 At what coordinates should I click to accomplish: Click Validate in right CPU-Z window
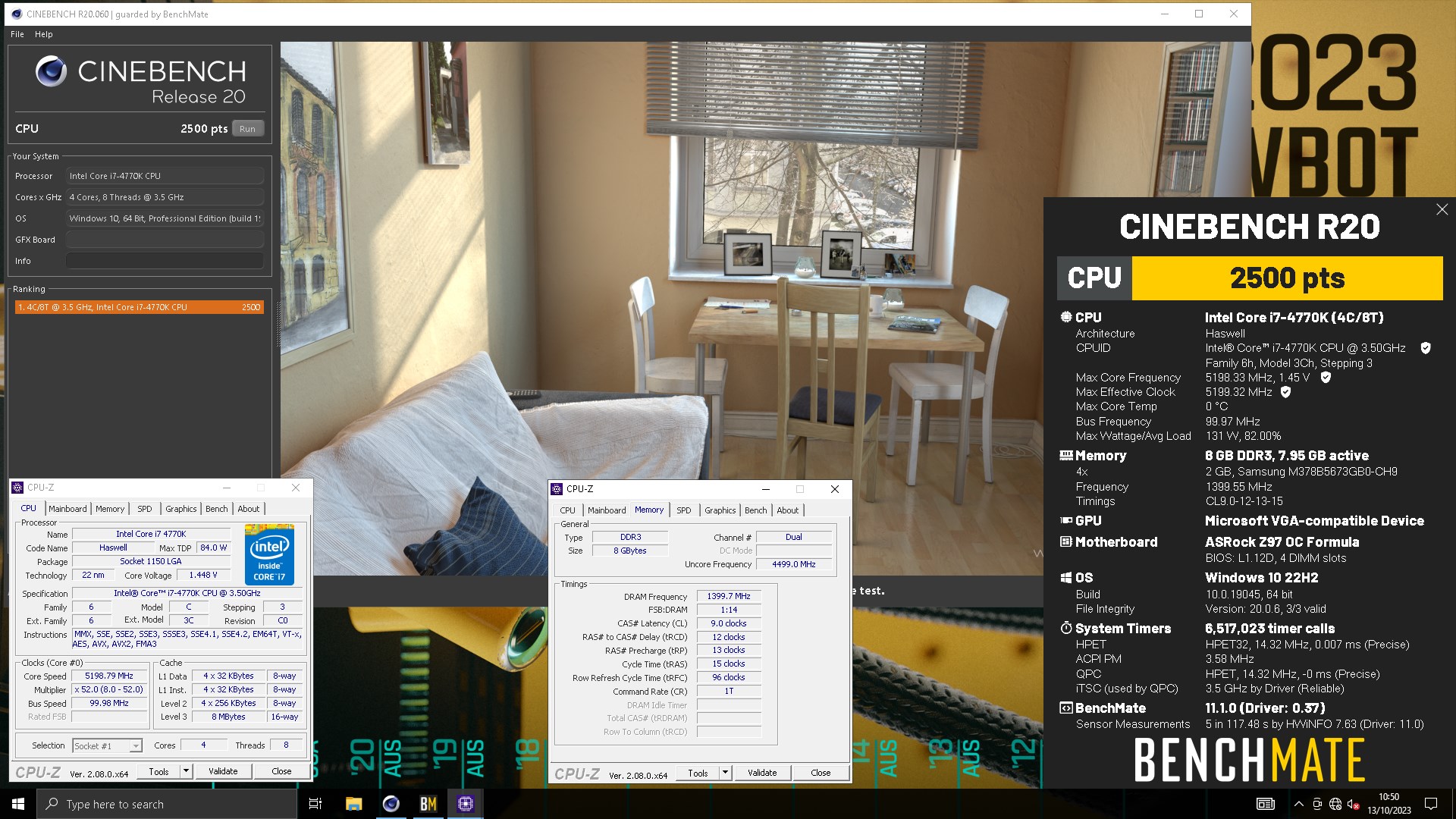pos(762,773)
